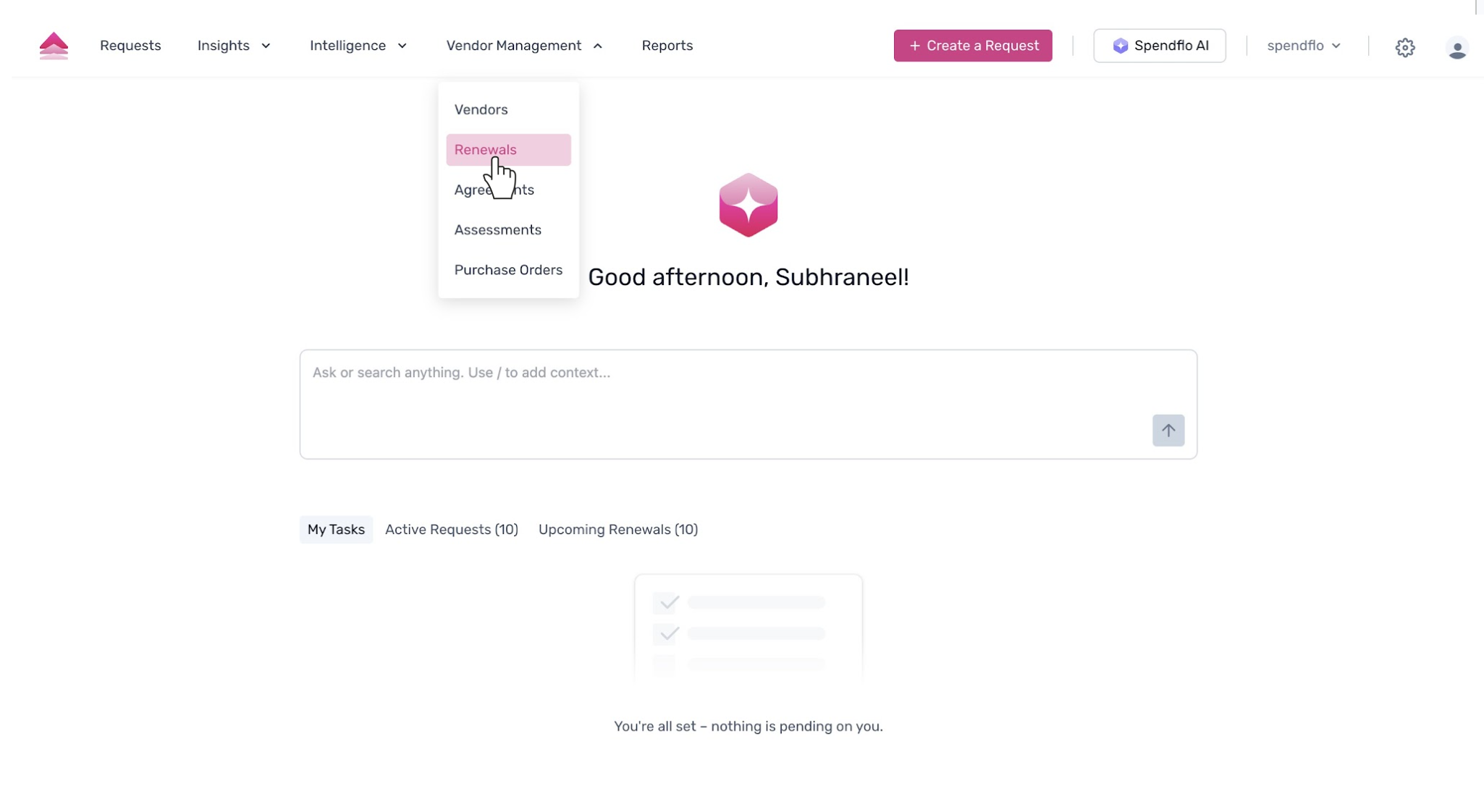This screenshot has height=812, width=1484.
Task: Open the user profile avatar
Action: tap(1456, 48)
